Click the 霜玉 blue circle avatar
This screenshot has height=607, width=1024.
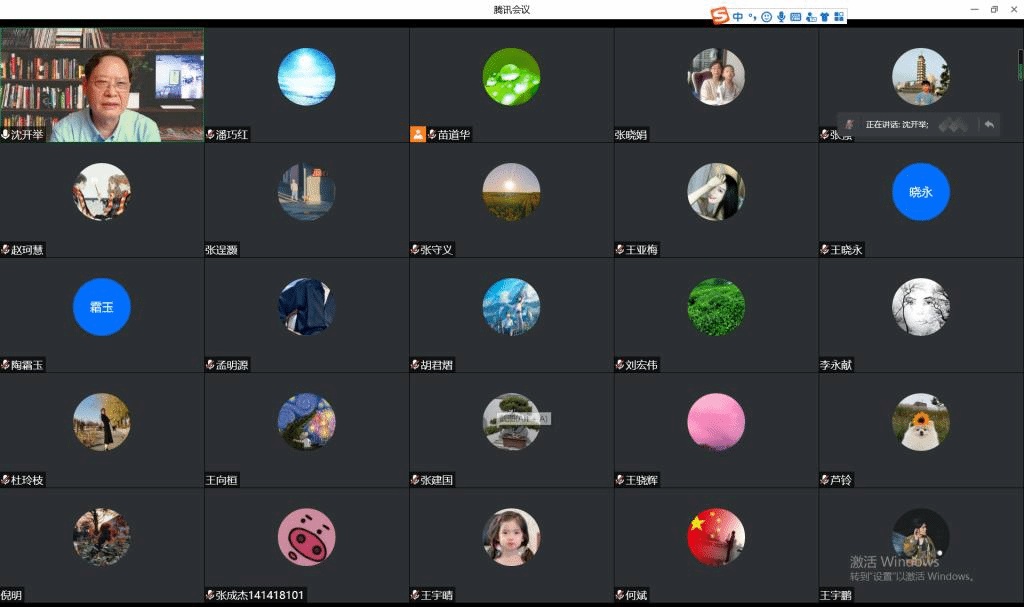[102, 307]
